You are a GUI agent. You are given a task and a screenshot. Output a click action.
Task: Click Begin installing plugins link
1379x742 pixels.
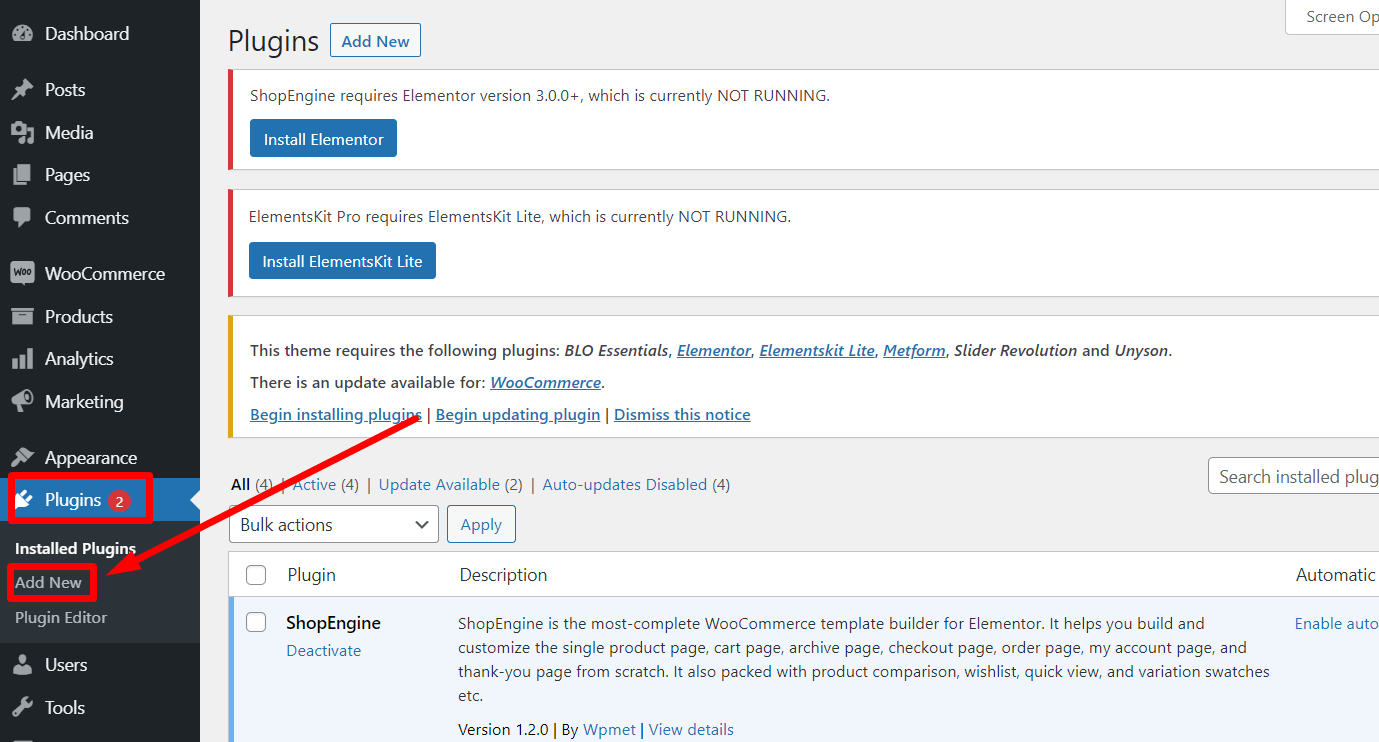coord(336,414)
